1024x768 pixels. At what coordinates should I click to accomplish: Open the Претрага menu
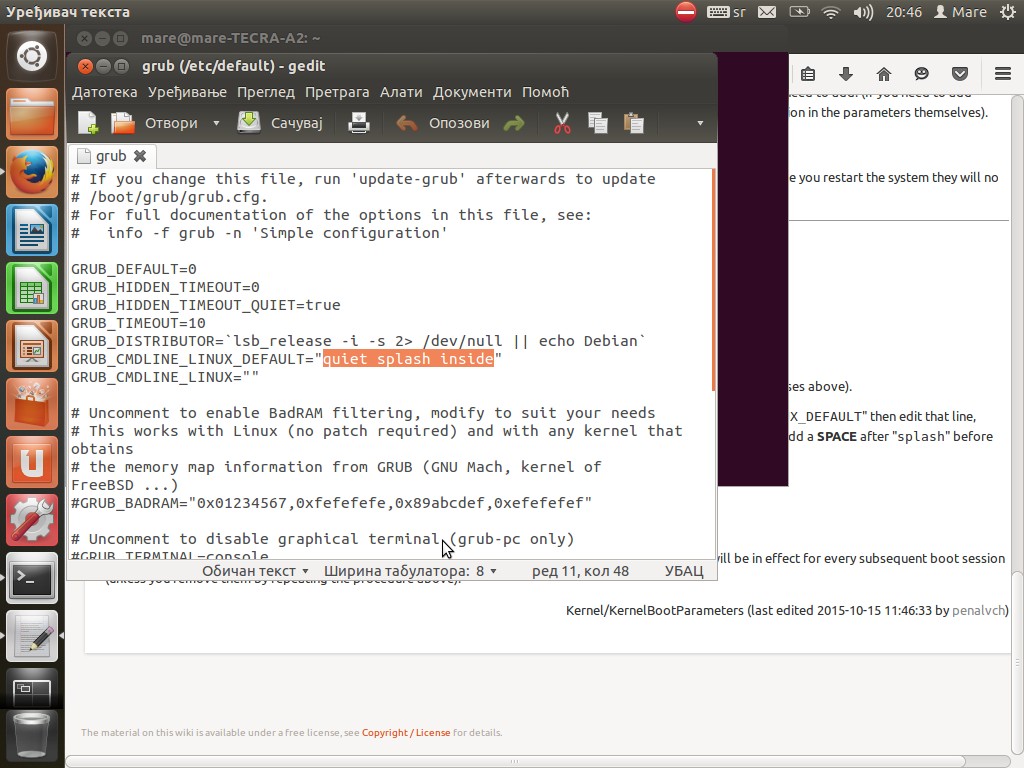[x=337, y=92]
